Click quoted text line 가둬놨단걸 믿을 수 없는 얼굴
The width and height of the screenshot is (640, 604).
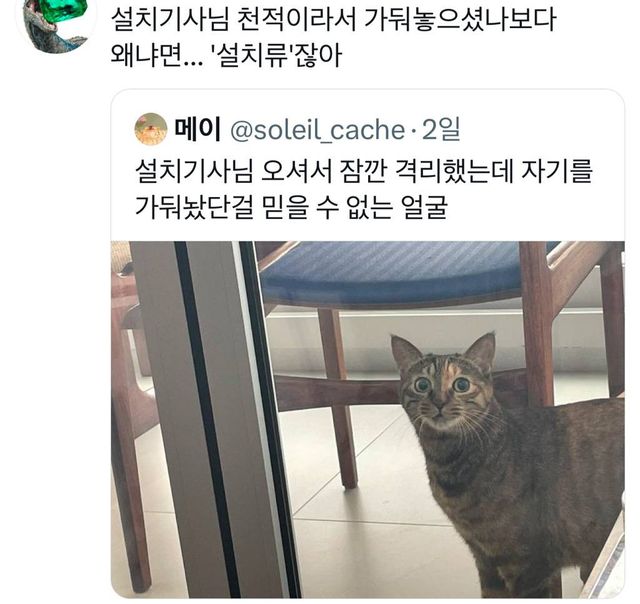click(x=291, y=207)
